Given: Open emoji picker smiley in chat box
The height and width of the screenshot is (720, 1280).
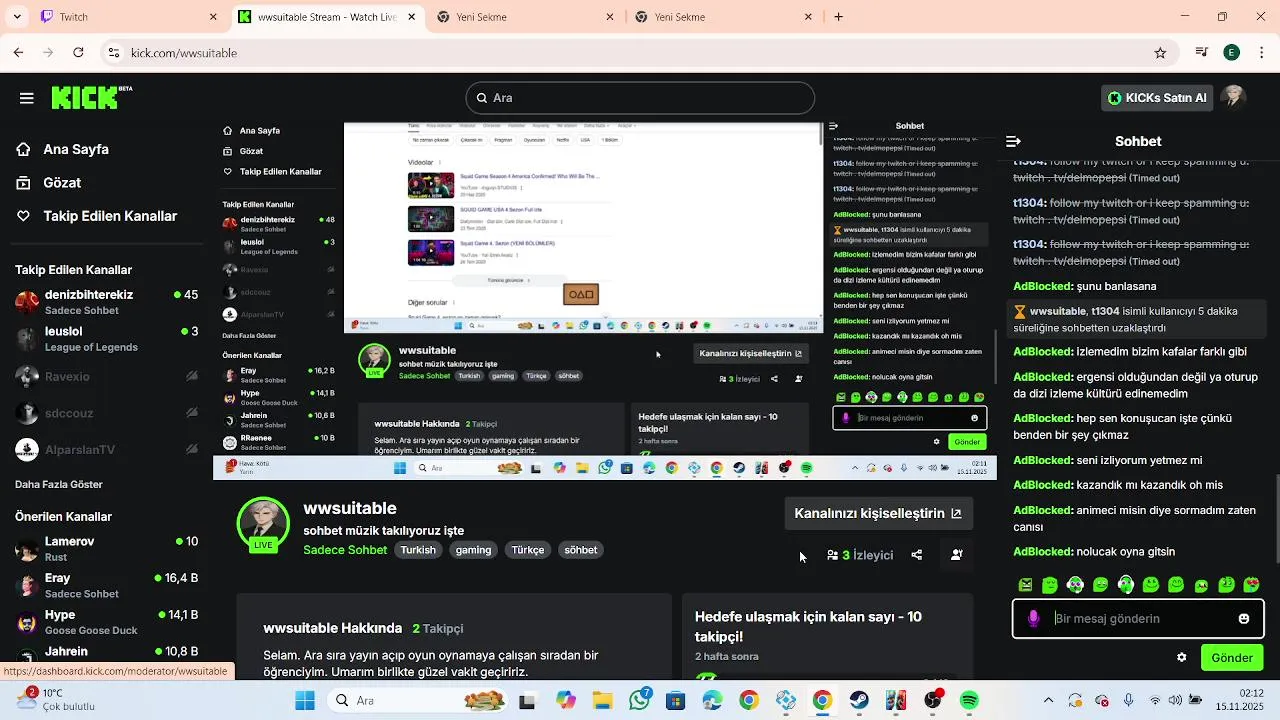Looking at the screenshot, I should (x=1244, y=619).
